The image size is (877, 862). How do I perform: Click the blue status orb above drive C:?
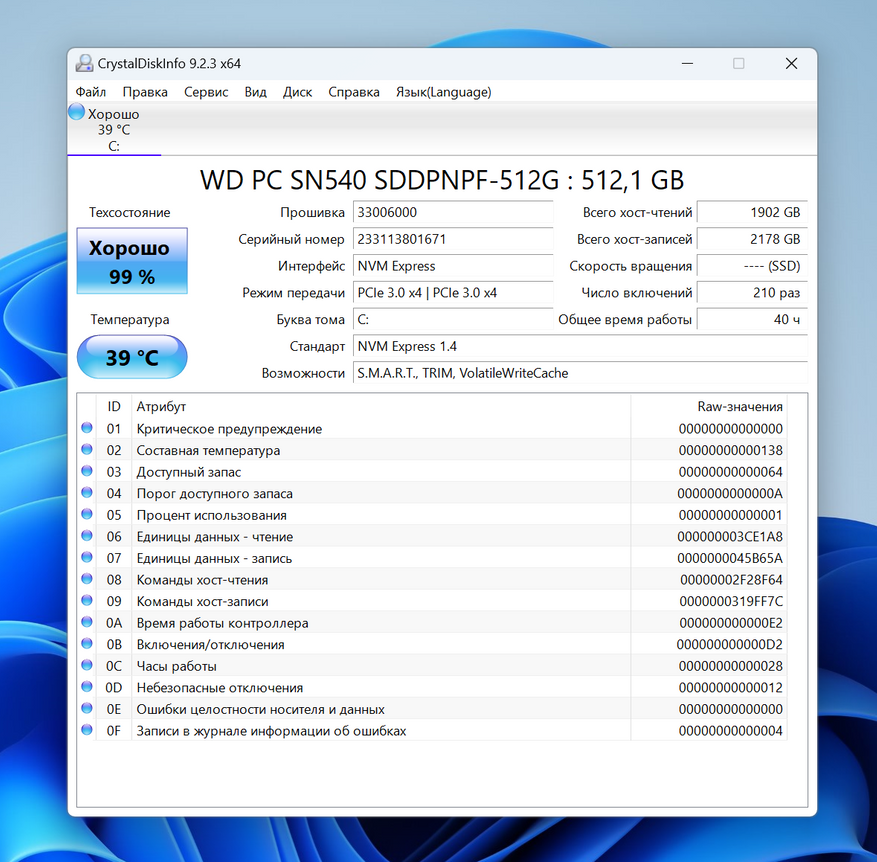(77, 112)
